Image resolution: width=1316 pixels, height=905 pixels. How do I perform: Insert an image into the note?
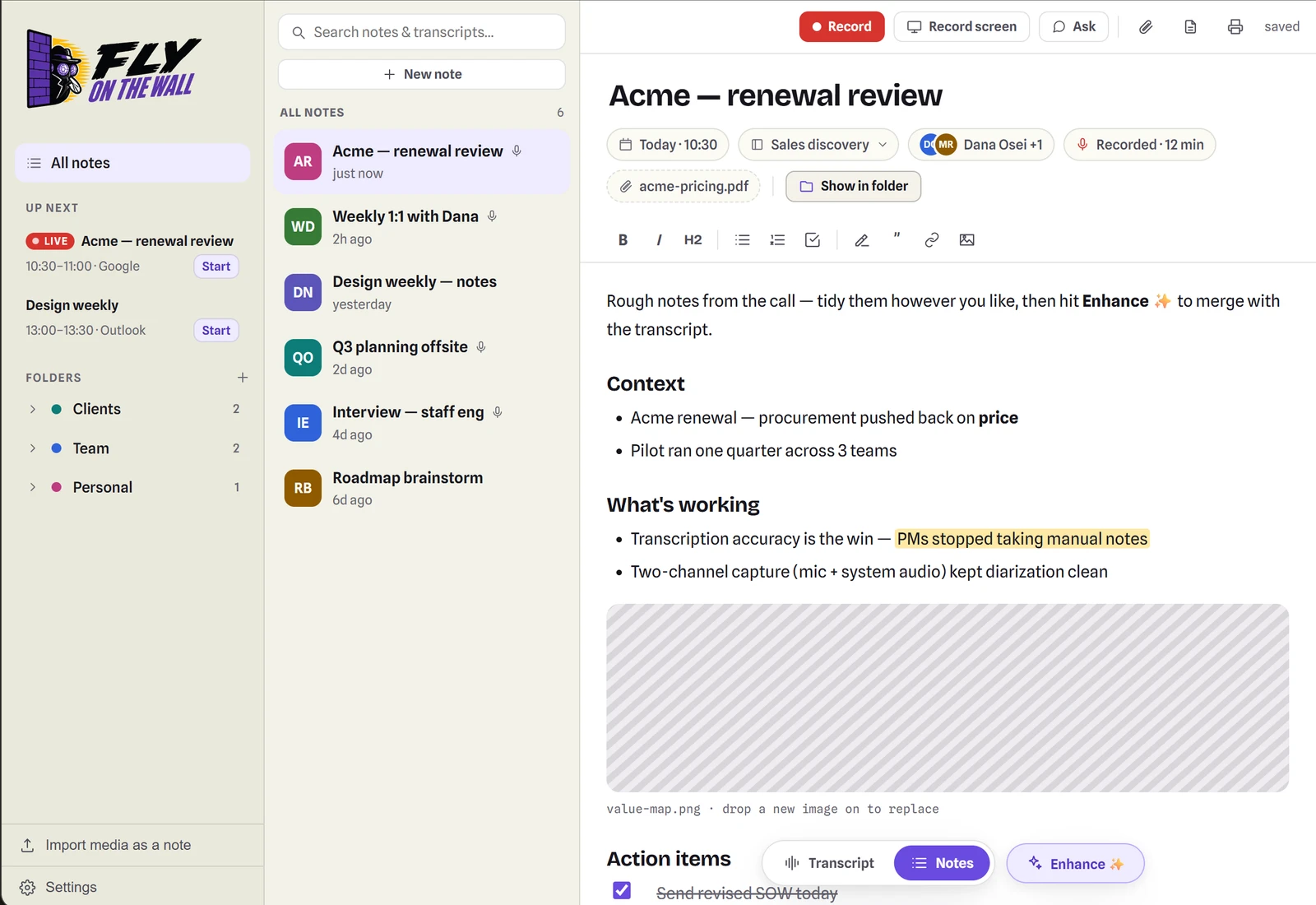tap(967, 240)
